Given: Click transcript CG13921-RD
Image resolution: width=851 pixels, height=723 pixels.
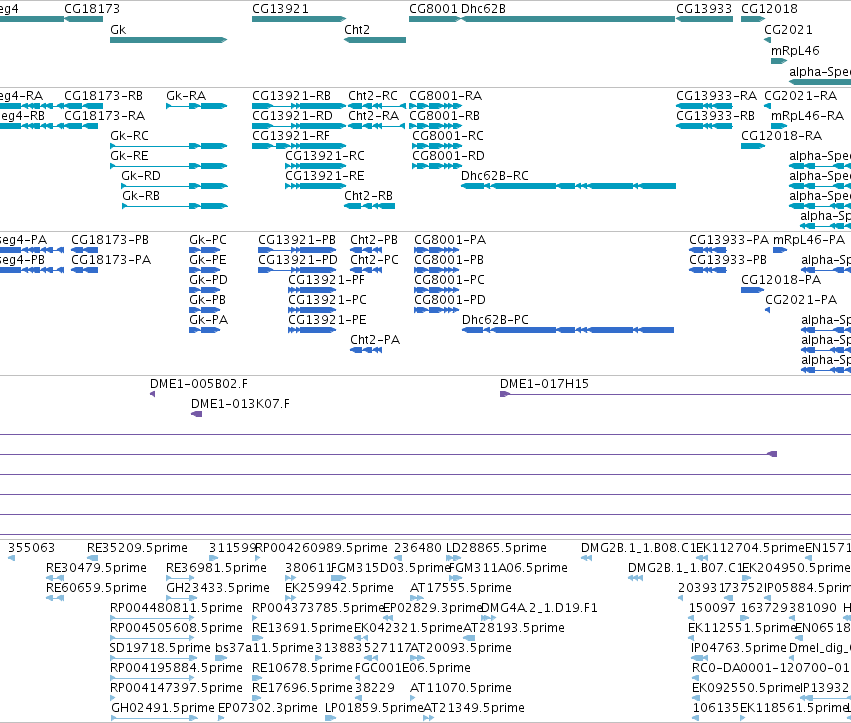Looking at the screenshot, I should click(x=292, y=116).
